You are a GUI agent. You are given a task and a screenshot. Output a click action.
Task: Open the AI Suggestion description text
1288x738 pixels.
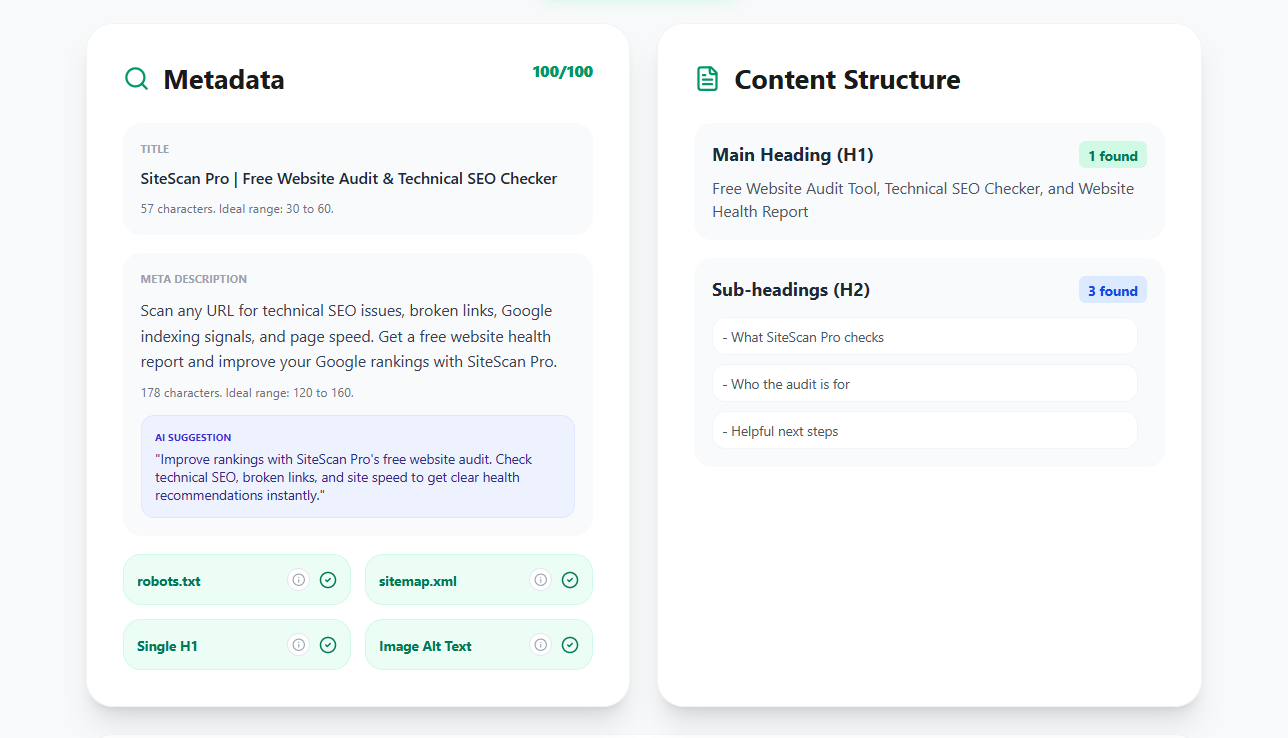[357, 477]
